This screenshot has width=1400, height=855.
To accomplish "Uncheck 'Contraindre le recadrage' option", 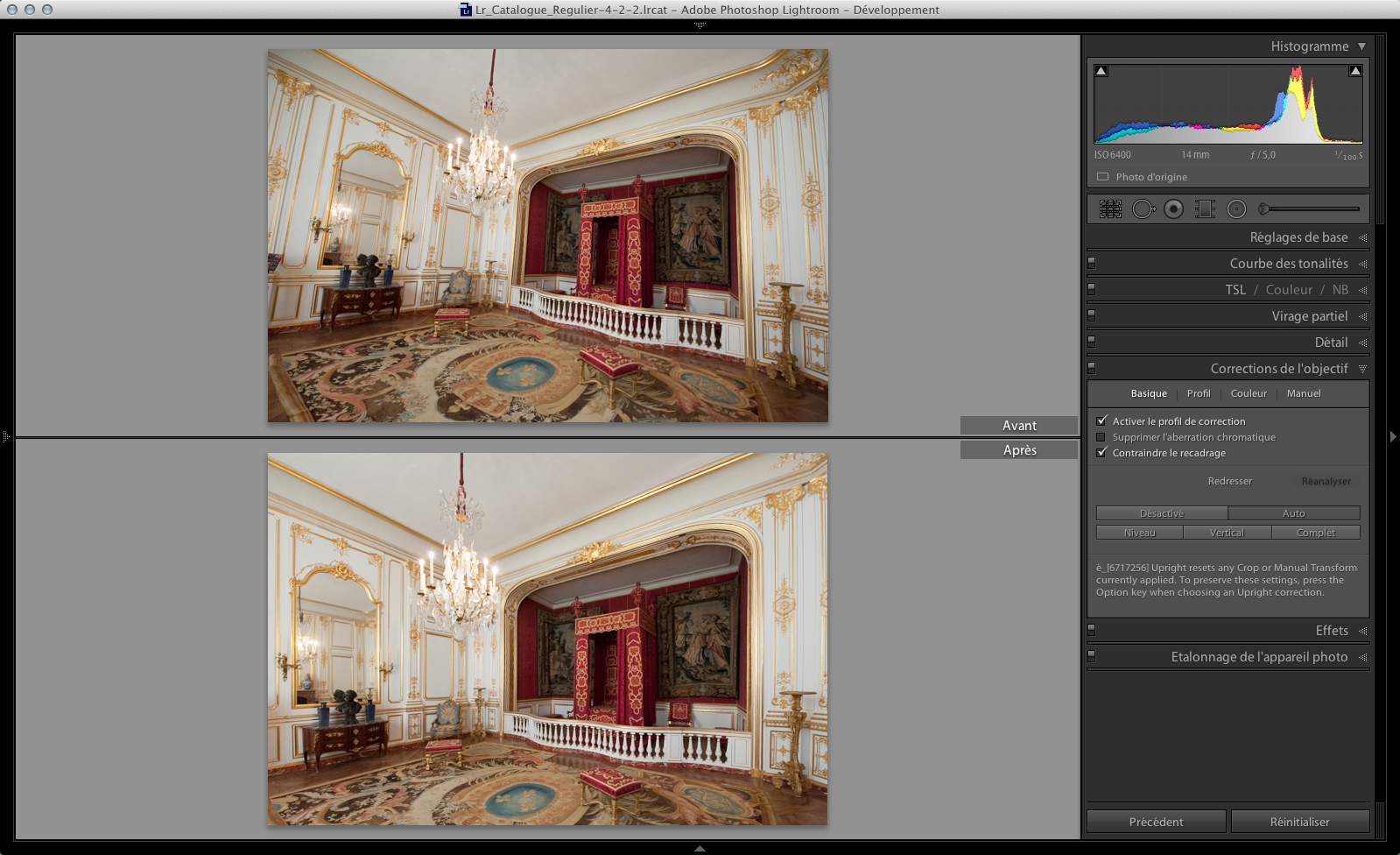I will point(1101,453).
